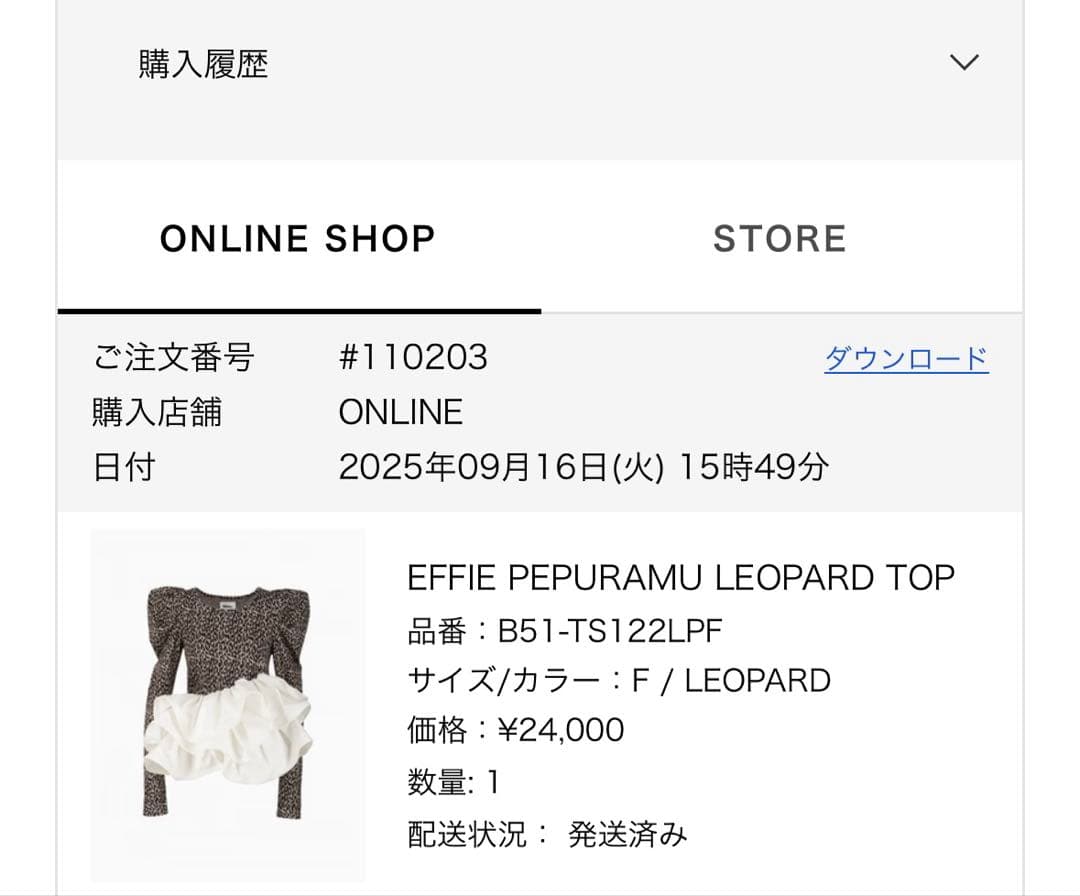Click the 日付 label
Screen dimensions: 1080x896
(122, 465)
